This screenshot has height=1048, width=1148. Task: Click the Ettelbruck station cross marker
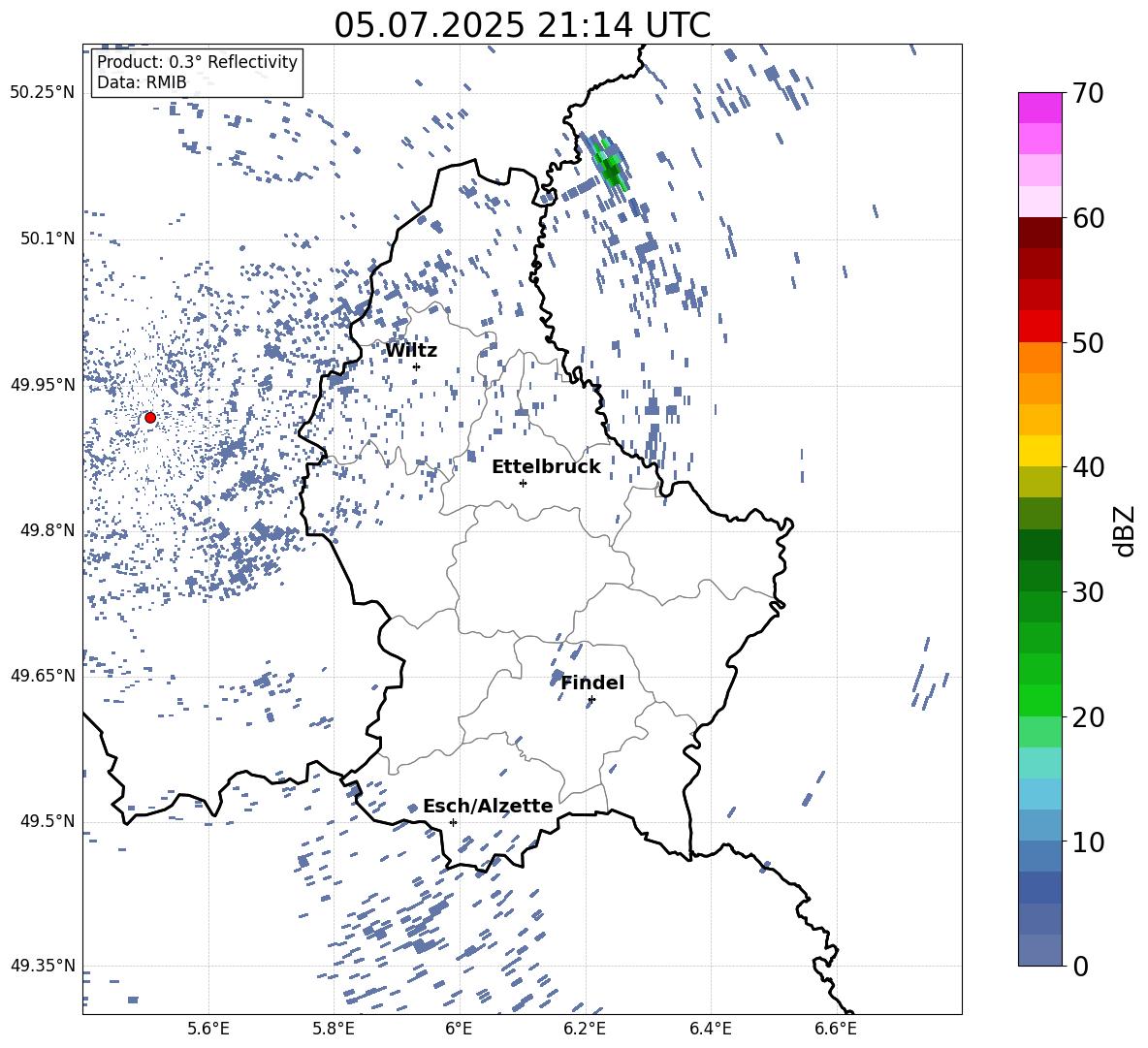pos(523,483)
